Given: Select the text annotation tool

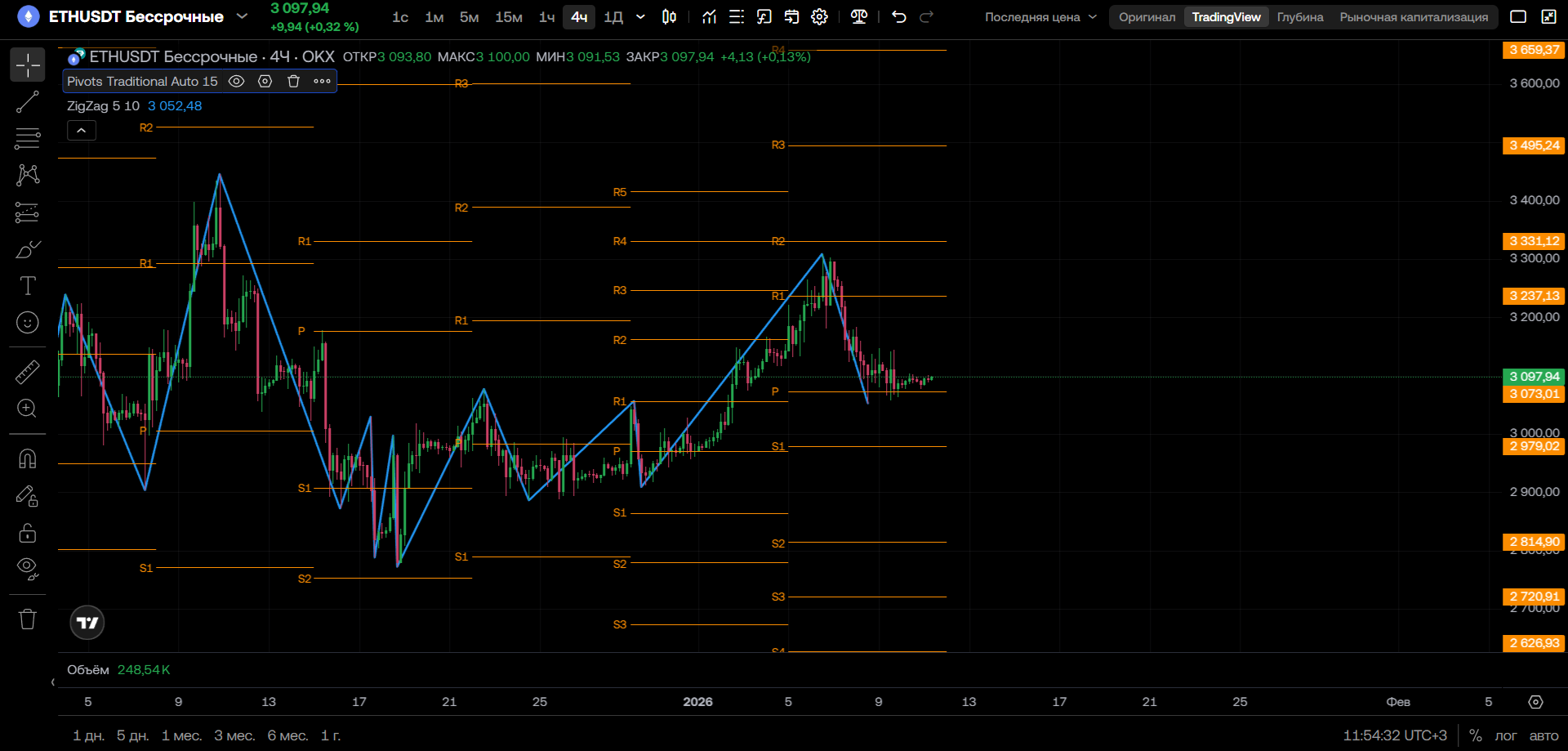Looking at the screenshot, I should [x=28, y=286].
